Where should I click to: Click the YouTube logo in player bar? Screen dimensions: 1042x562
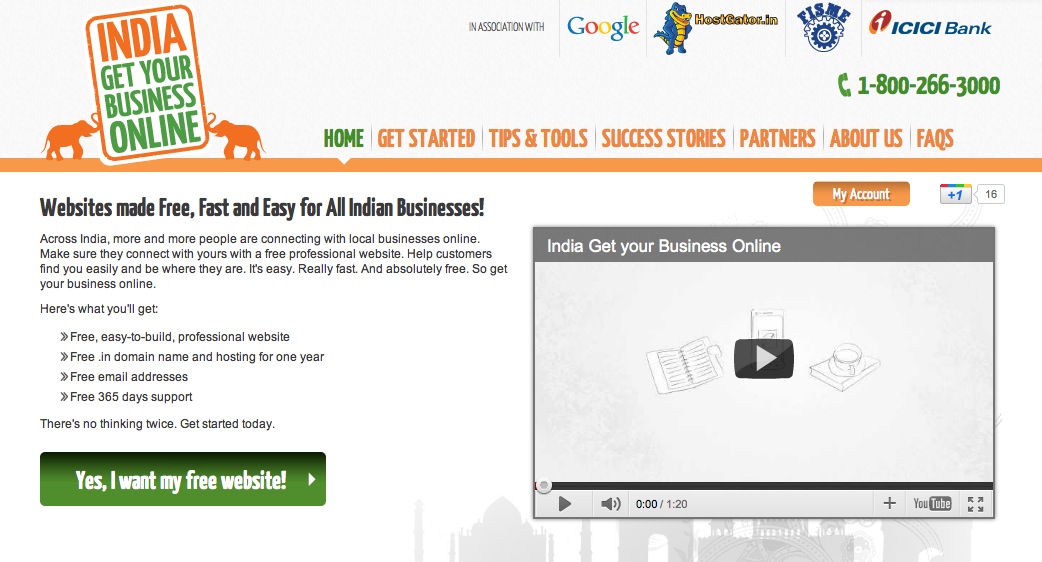pyautogui.click(x=932, y=504)
